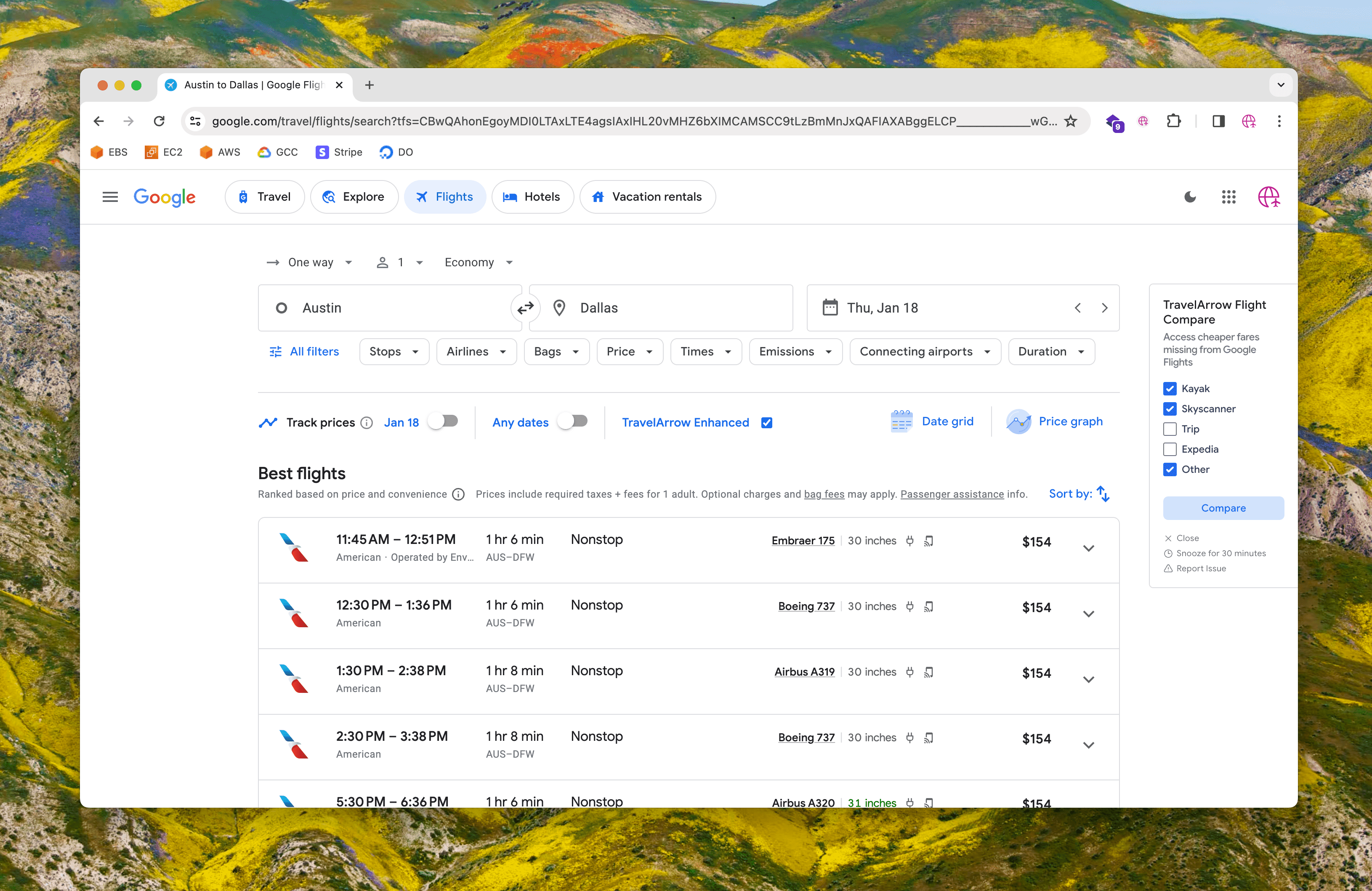Open the Explore section
Screen dimensions: 1372x891
click(354, 196)
